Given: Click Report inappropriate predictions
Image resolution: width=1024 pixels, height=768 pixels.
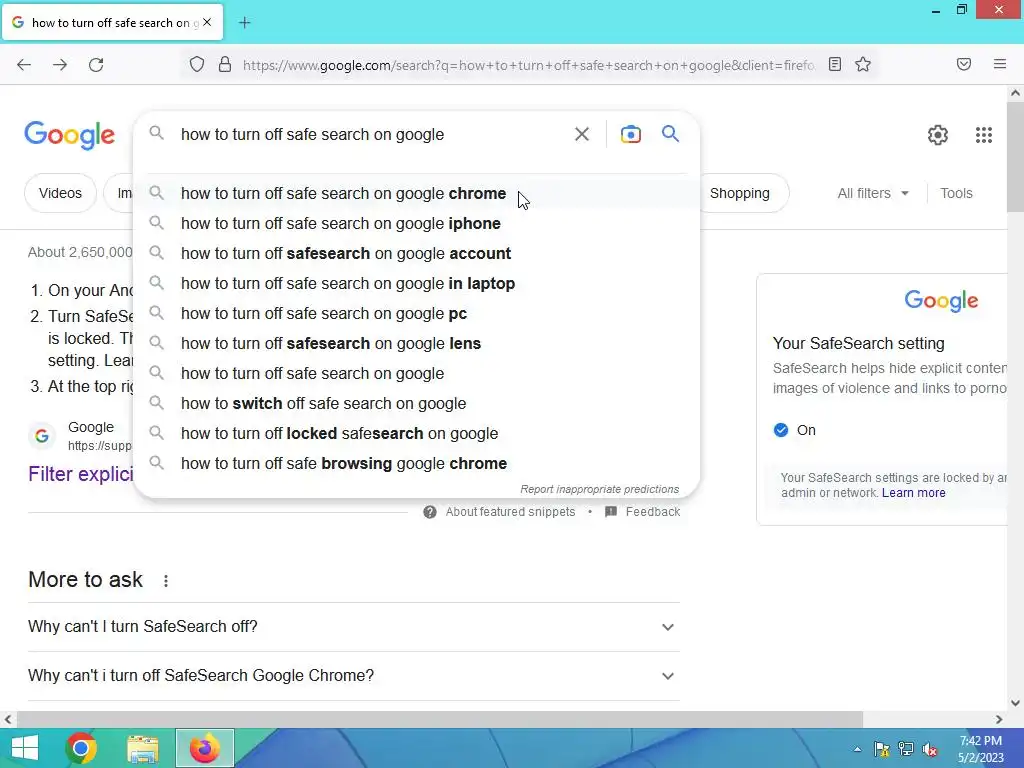Looking at the screenshot, I should coord(600,489).
